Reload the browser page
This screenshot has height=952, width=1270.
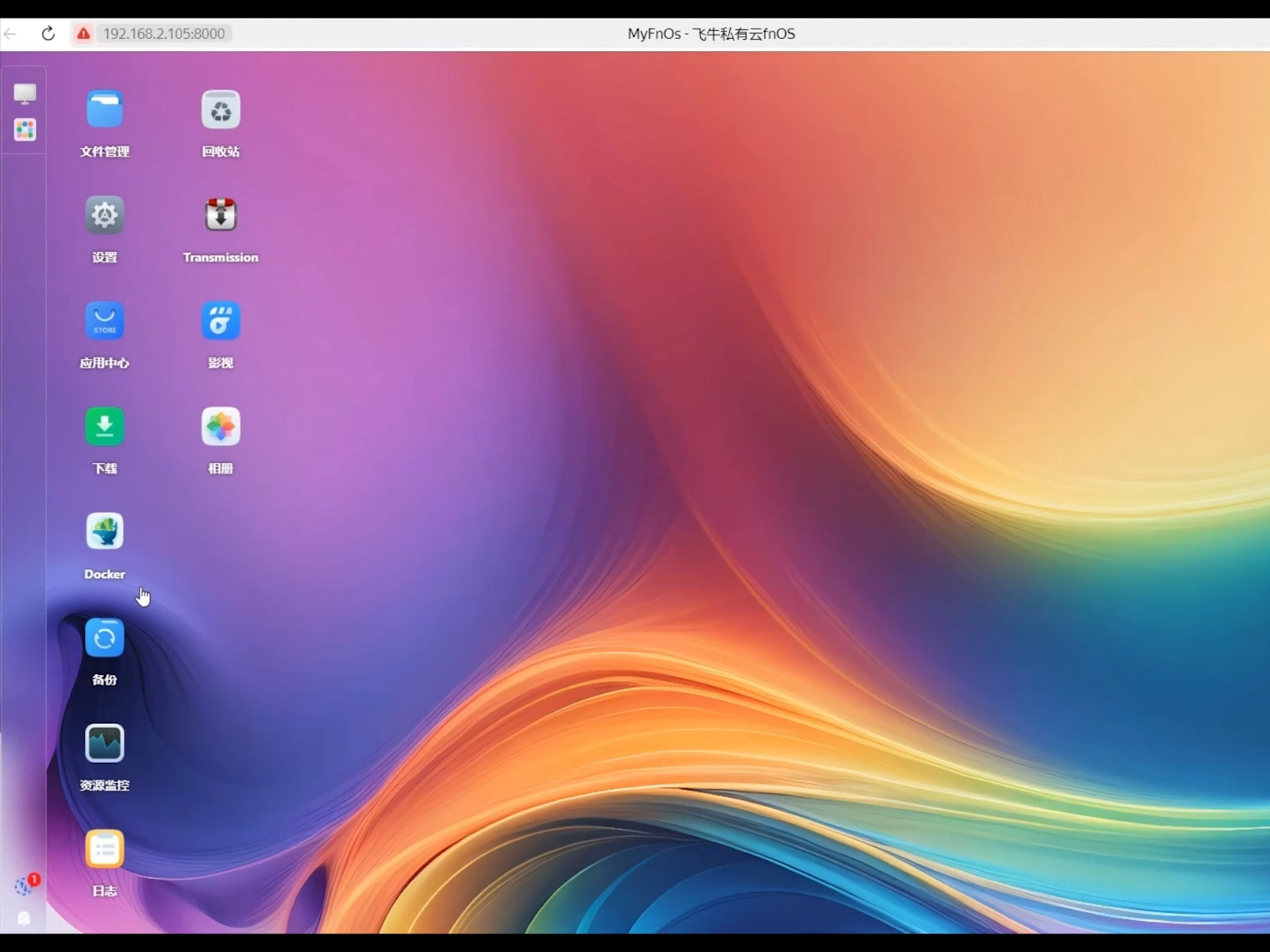point(48,34)
